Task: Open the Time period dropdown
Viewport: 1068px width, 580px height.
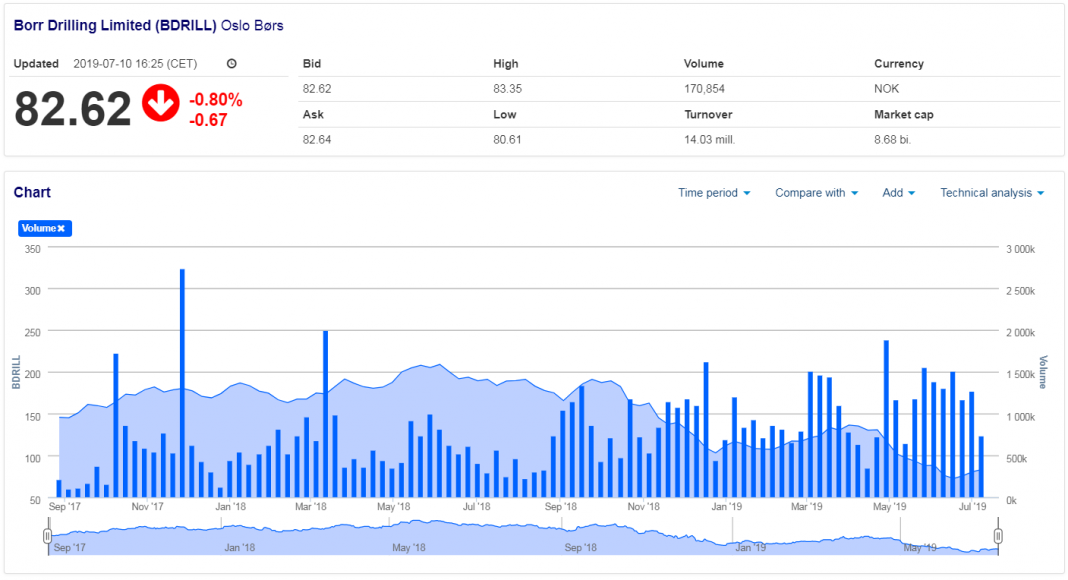Action: tap(713, 193)
